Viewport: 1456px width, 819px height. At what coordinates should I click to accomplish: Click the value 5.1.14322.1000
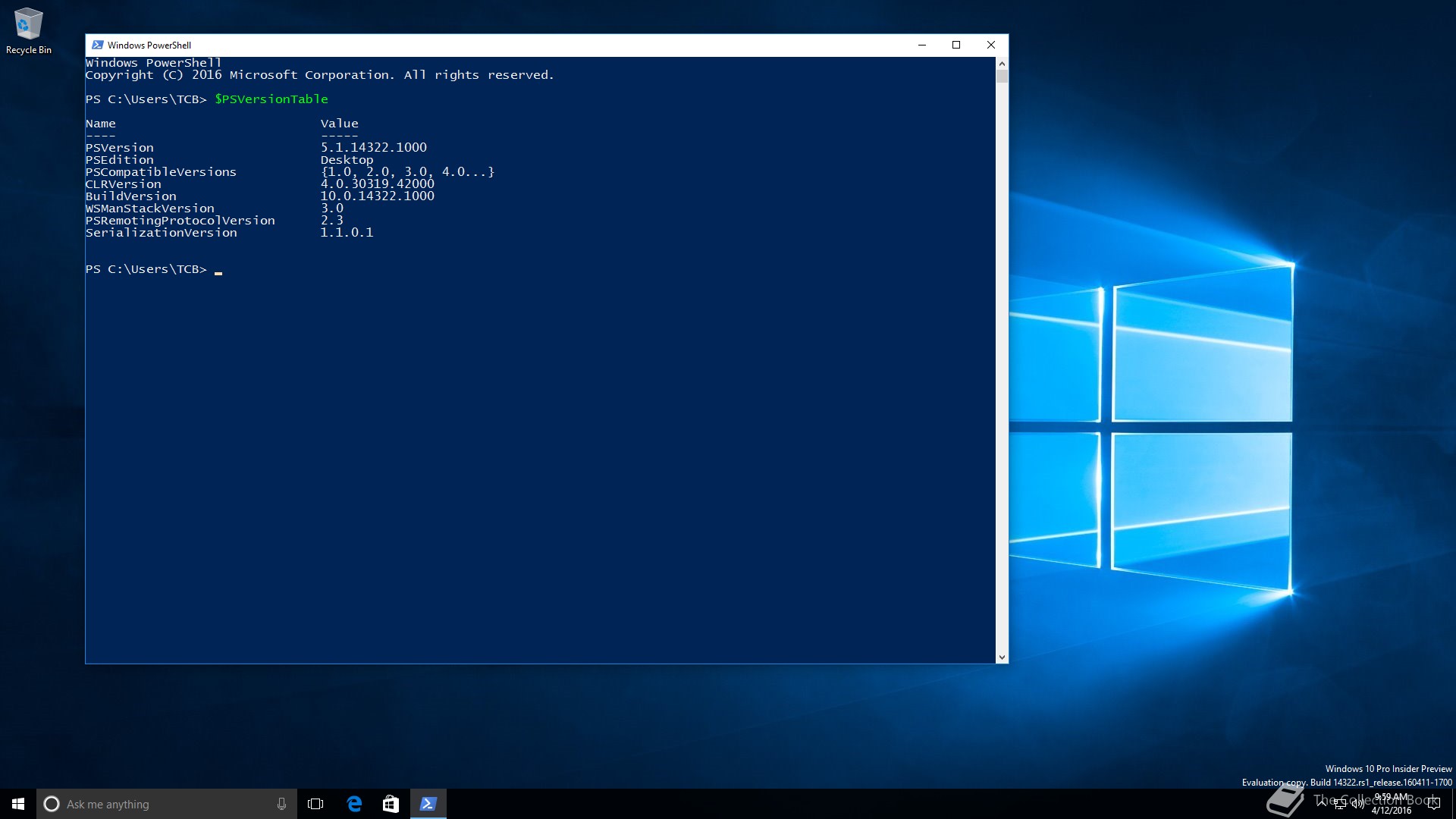pos(374,147)
